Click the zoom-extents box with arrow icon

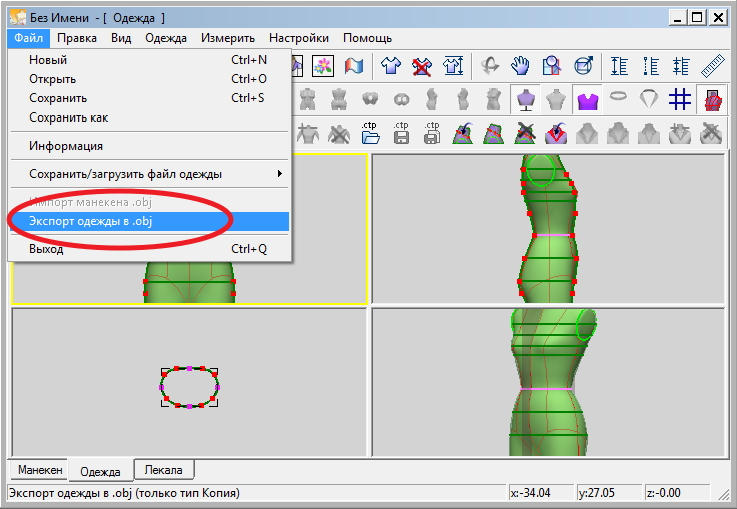pos(583,66)
